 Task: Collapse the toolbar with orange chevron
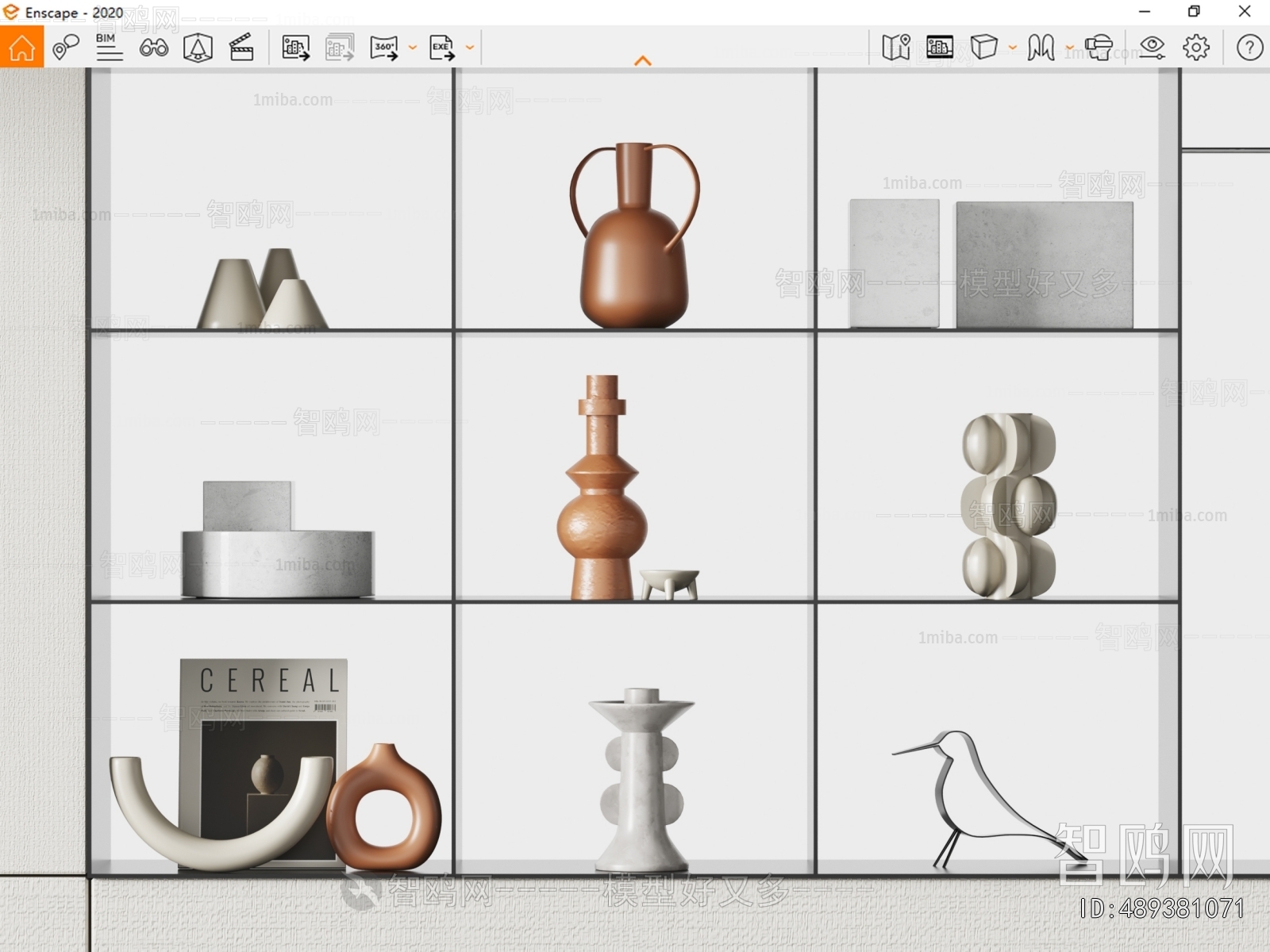643,60
